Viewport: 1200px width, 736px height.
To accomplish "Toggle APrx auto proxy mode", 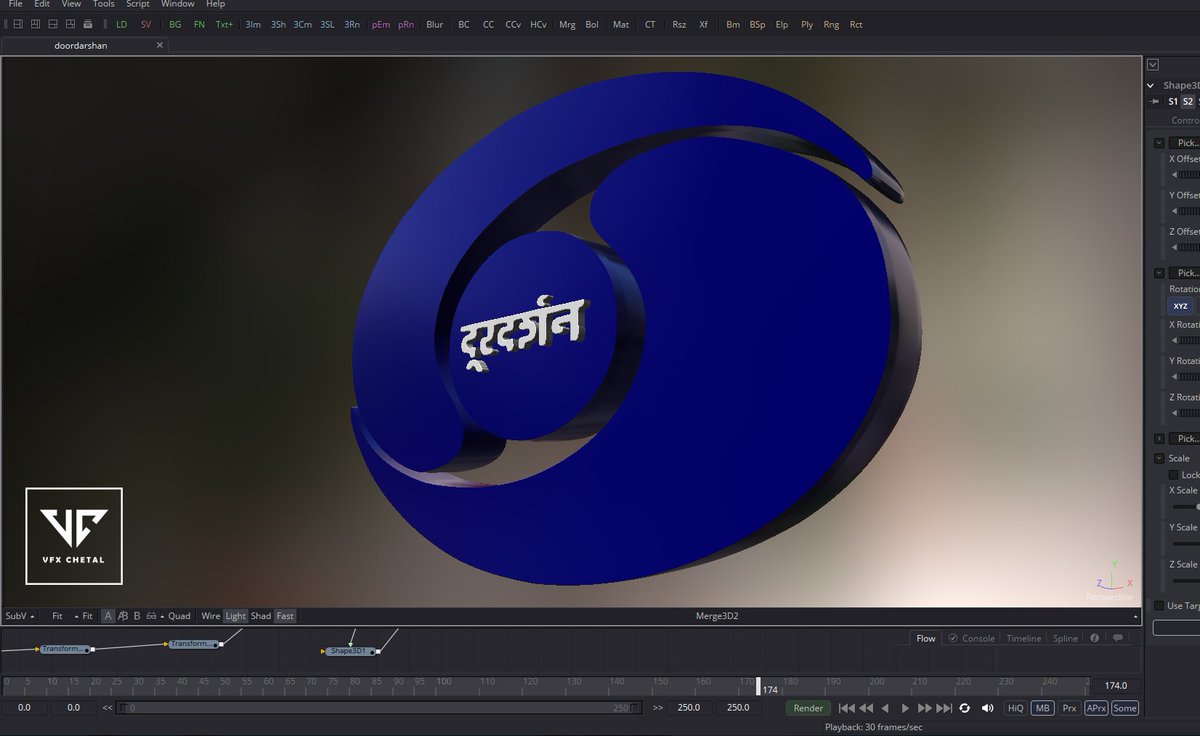I will coord(1097,708).
